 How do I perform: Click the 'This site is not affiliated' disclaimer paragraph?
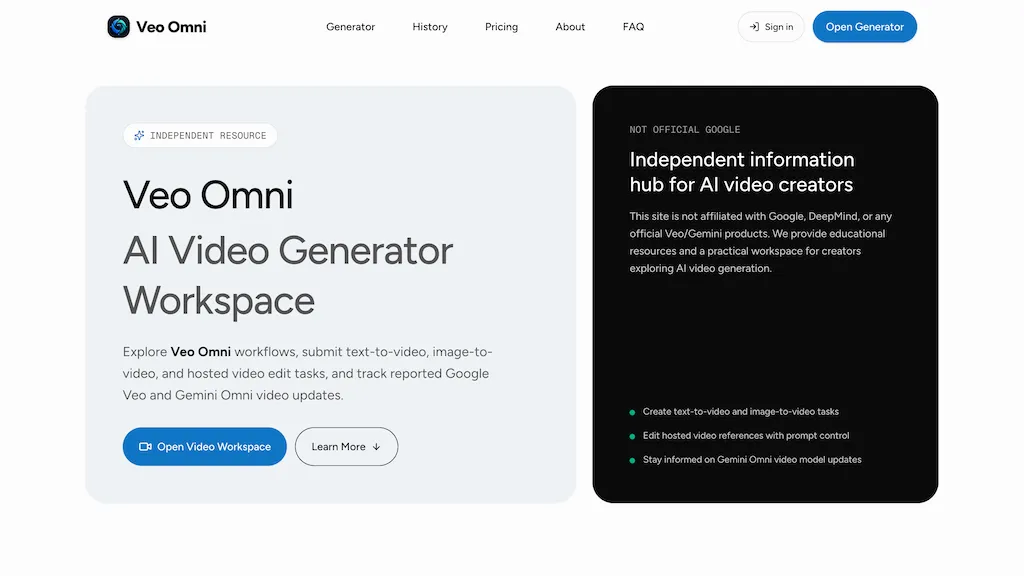point(761,242)
